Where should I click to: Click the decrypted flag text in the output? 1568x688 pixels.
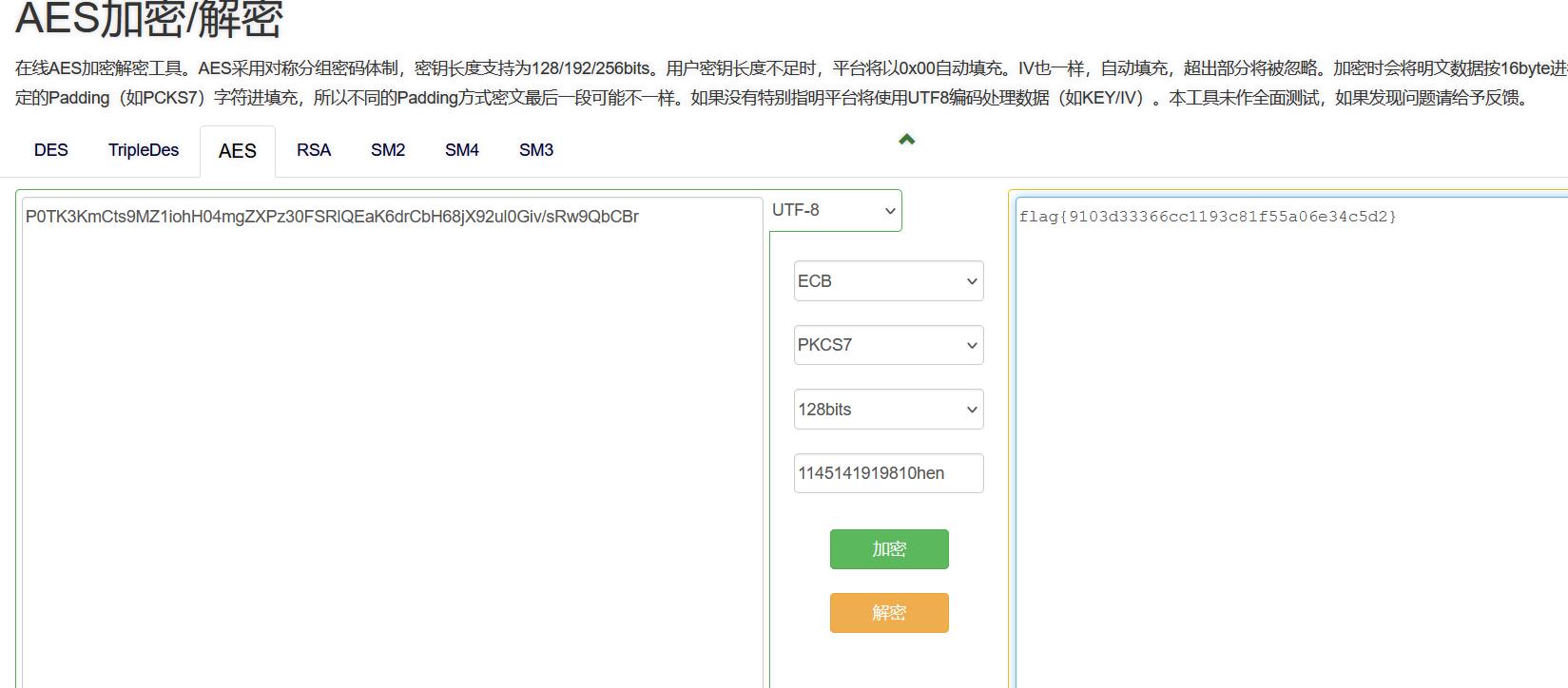pos(1208,217)
